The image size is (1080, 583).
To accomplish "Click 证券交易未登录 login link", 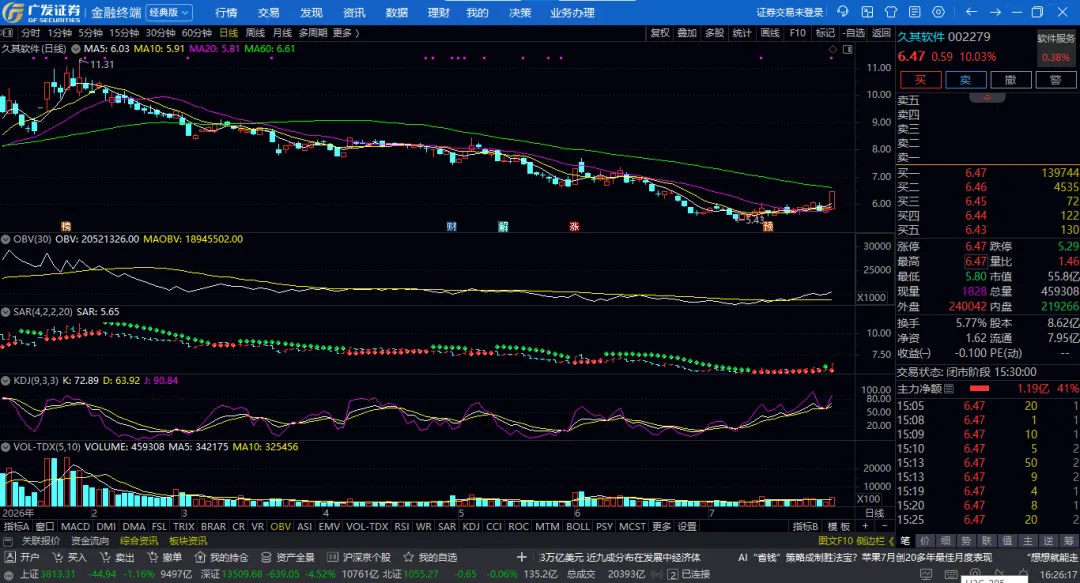I will [790, 12].
